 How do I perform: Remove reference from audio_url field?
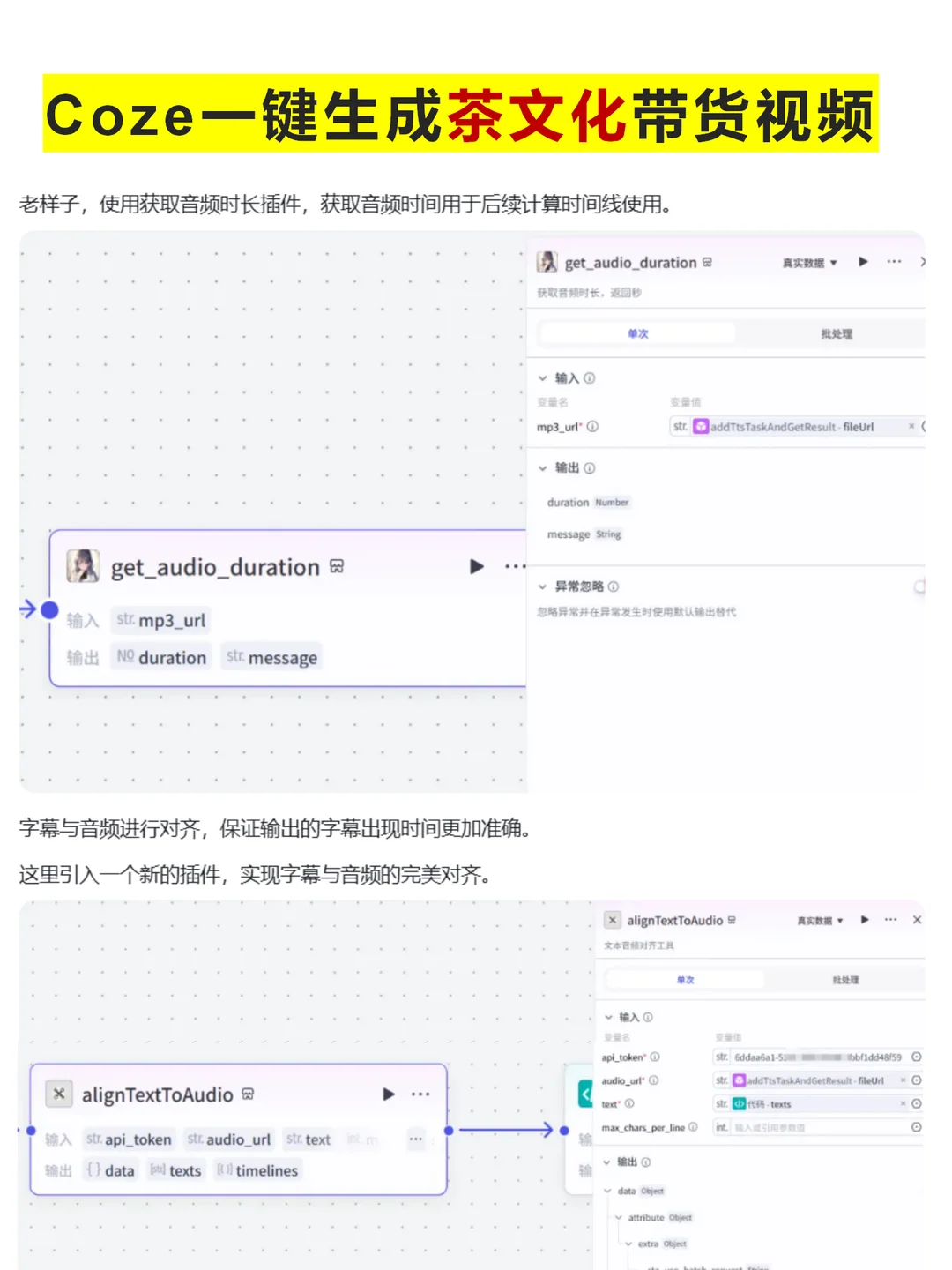click(903, 1080)
